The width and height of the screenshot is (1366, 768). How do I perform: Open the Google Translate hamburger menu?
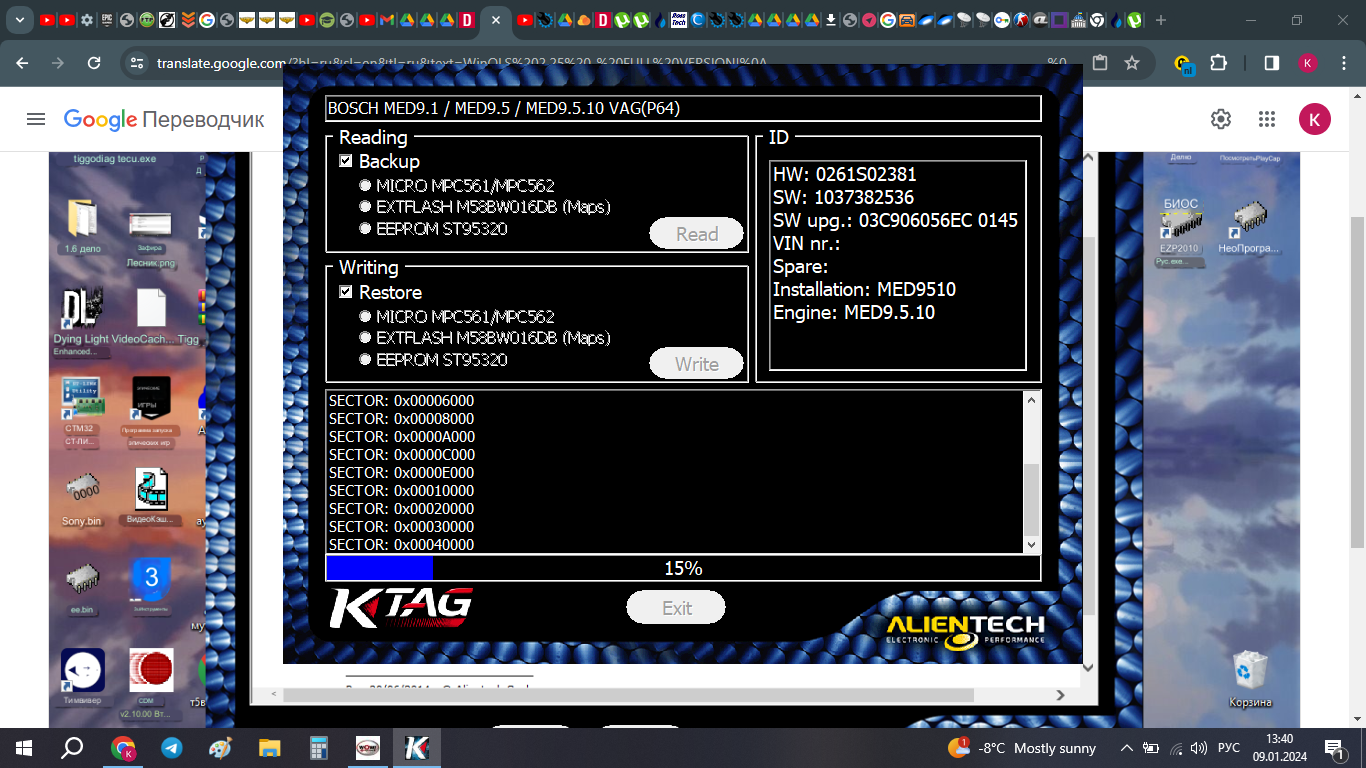click(x=36, y=120)
